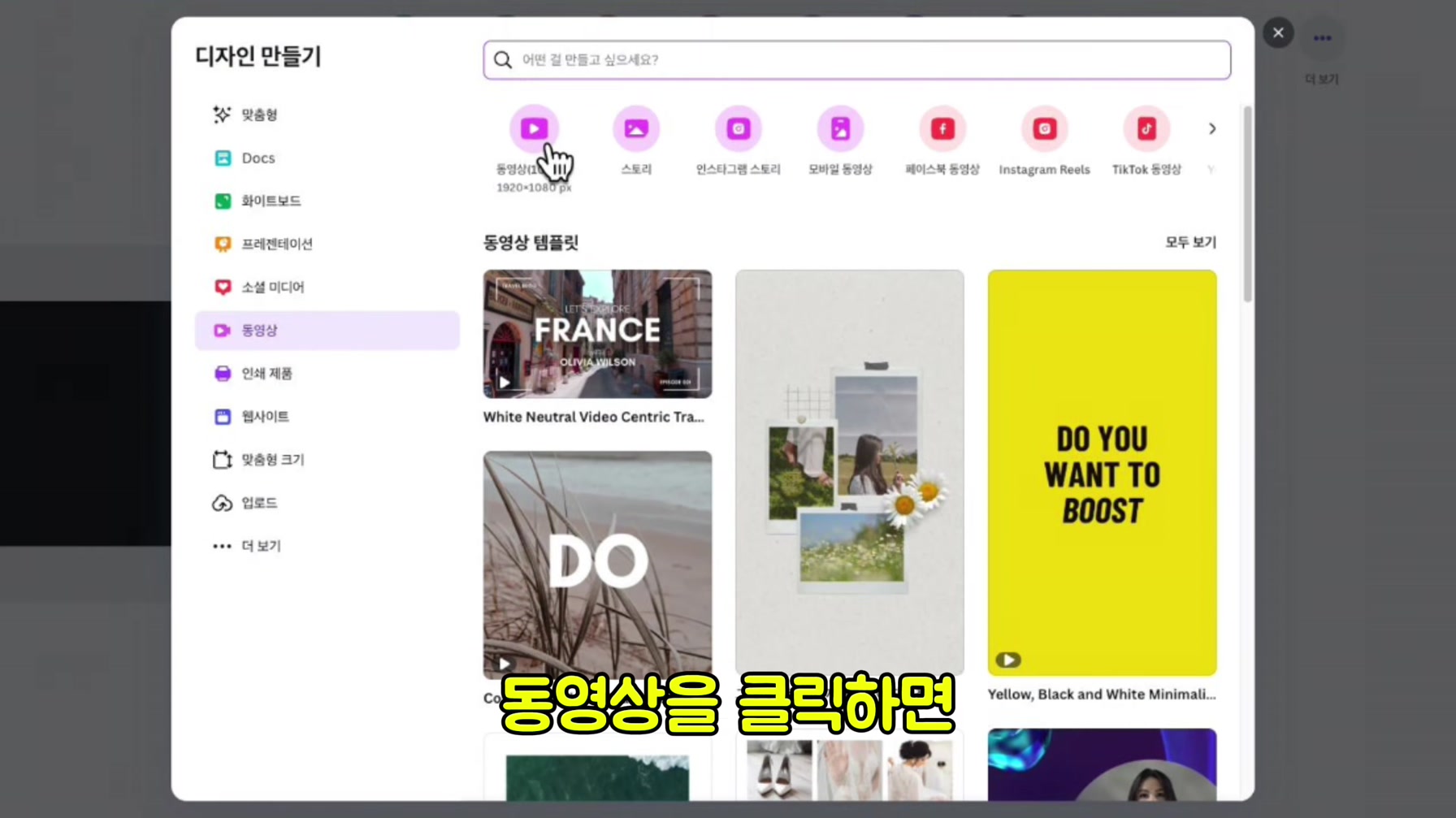
Task: Click the dialog vertical scrollbar
Action: (x=1247, y=203)
